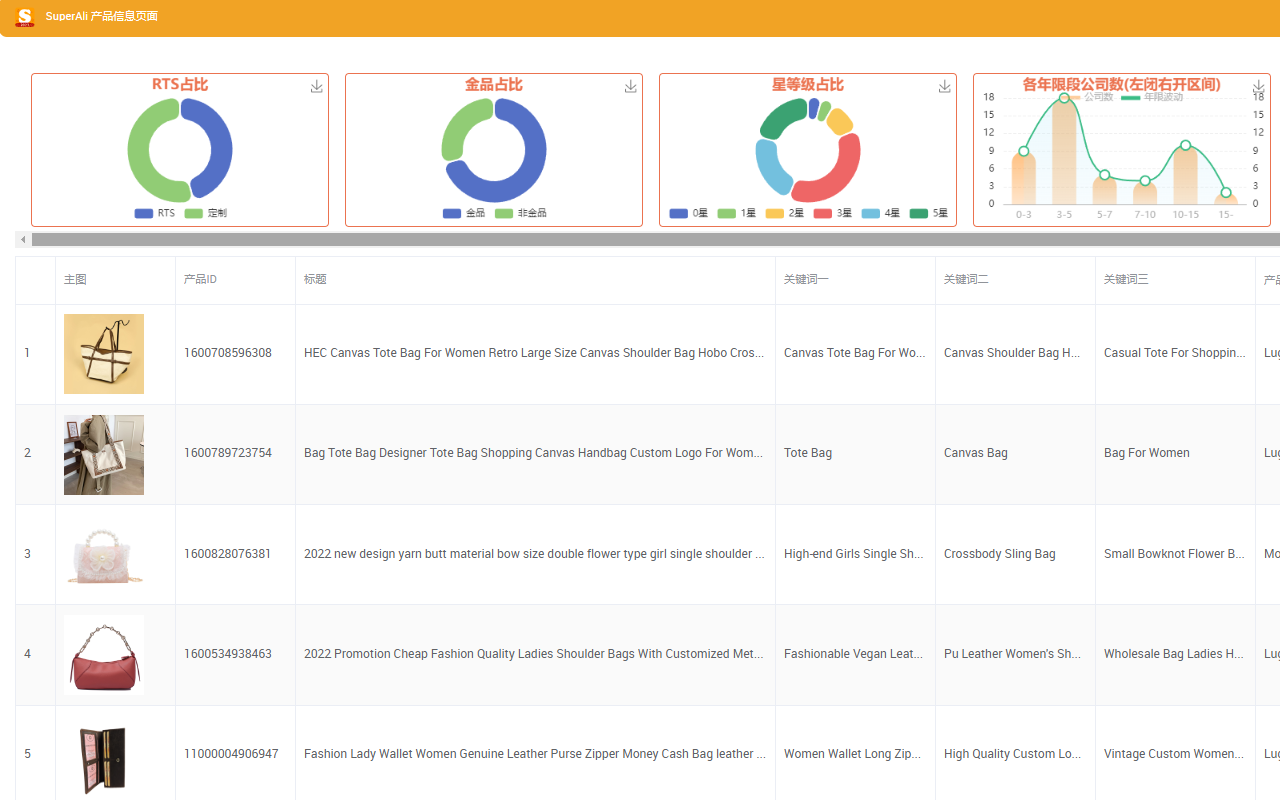This screenshot has height=800, width=1280.
Task: Click the 3-5 peak data point
Action: (x=1064, y=98)
